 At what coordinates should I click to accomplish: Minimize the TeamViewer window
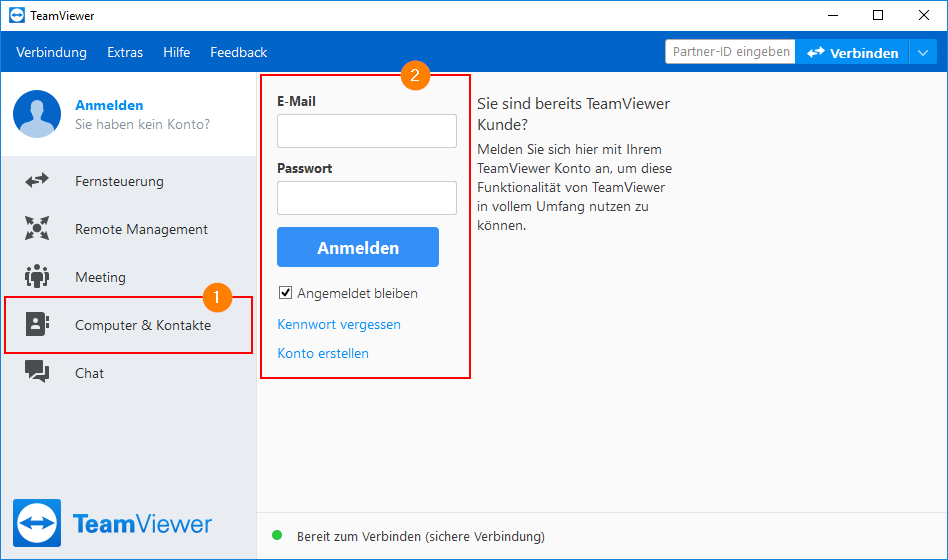[x=833, y=16]
